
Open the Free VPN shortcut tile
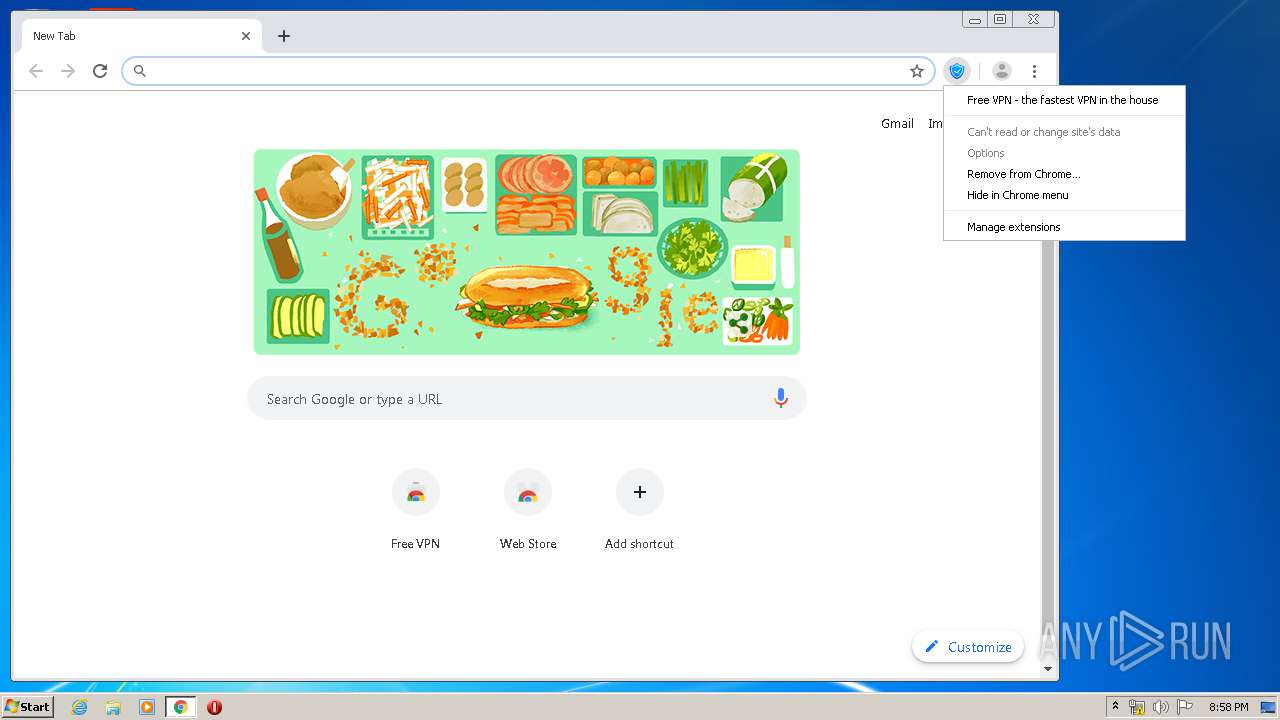tap(416, 510)
